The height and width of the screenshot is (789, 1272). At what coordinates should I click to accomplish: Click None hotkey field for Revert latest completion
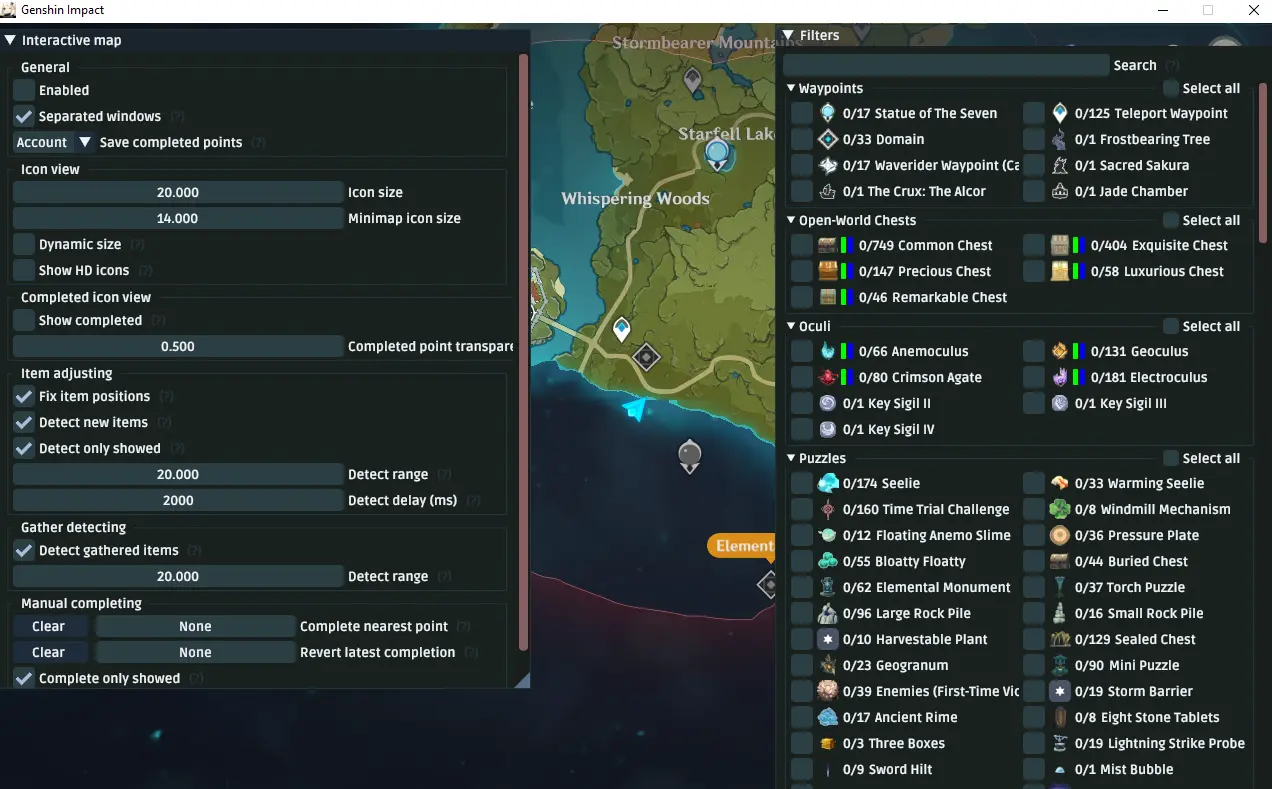195,652
